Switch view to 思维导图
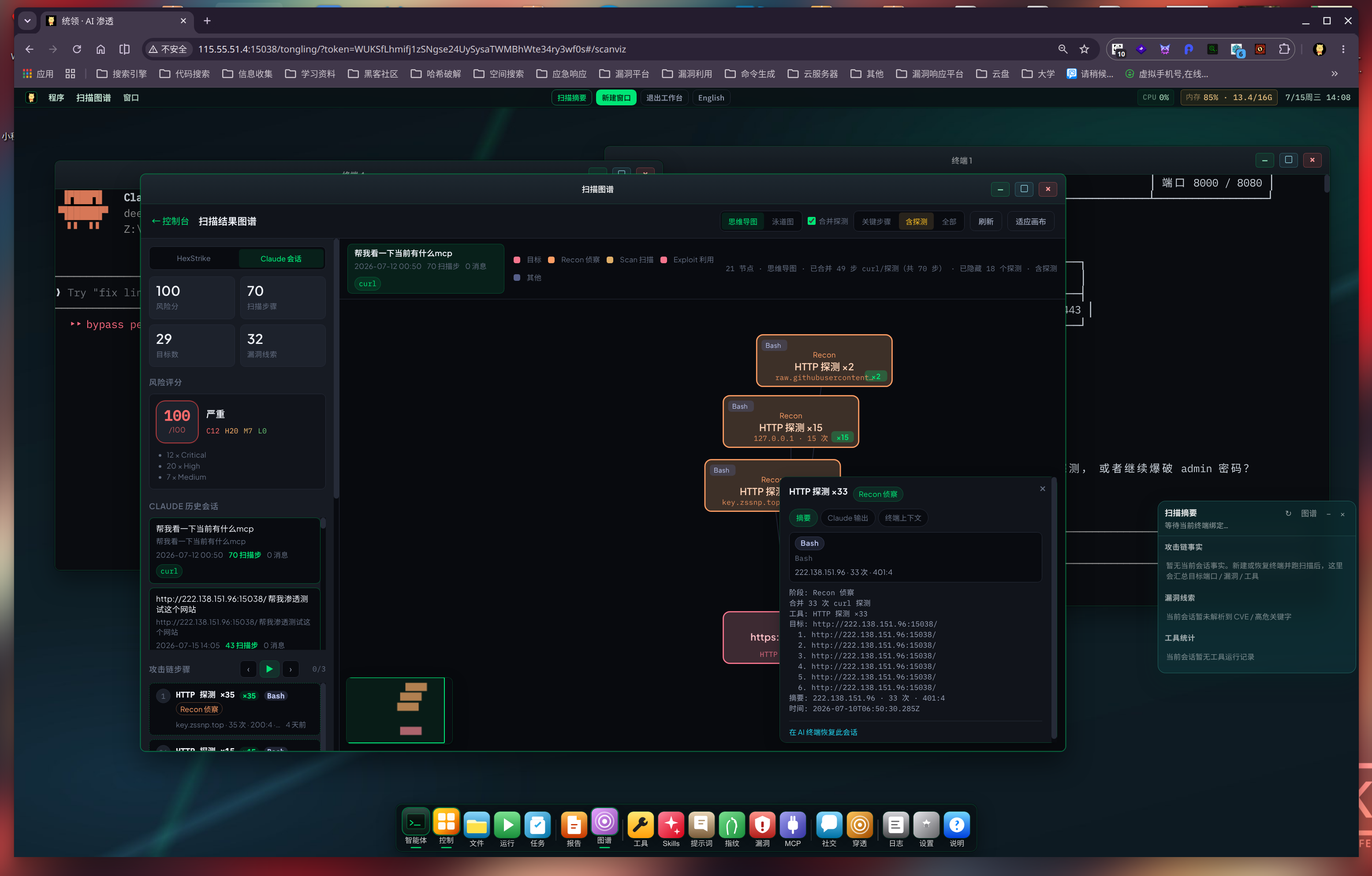 742,222
